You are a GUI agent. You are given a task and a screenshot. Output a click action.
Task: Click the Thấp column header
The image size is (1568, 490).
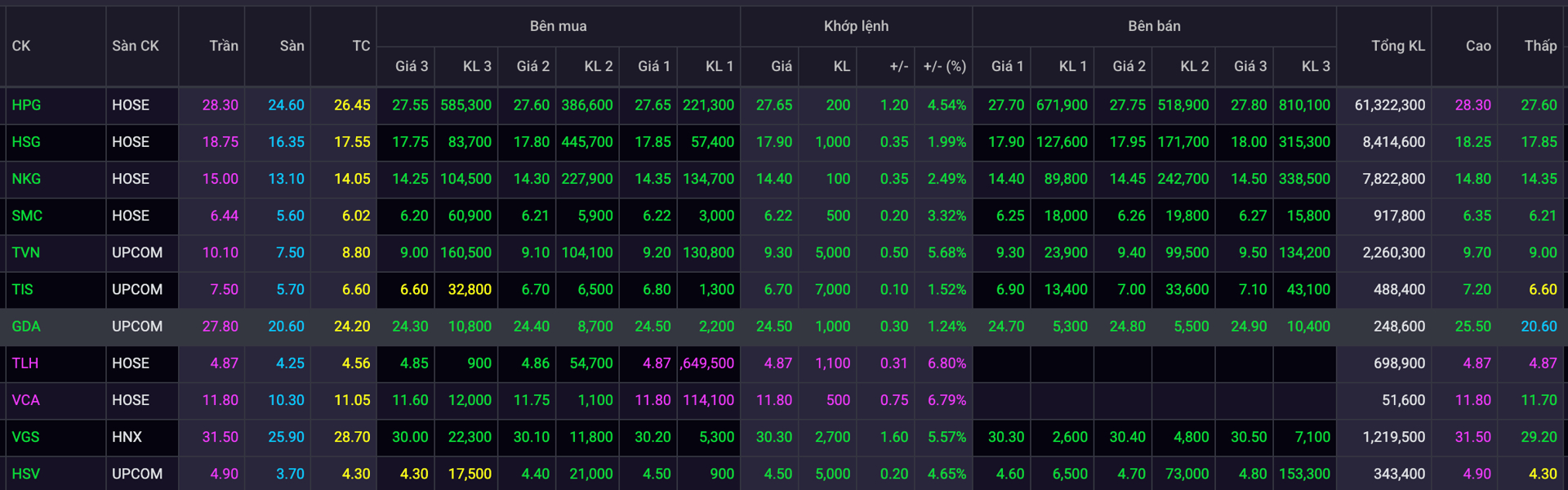[x=1540, y=46]
